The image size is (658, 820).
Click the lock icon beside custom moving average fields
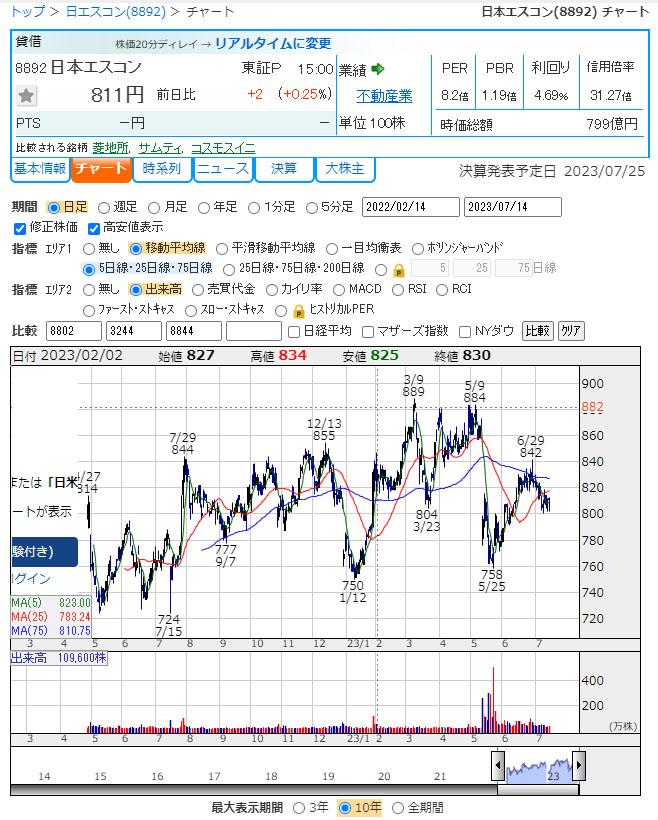[x=398, y=269]
